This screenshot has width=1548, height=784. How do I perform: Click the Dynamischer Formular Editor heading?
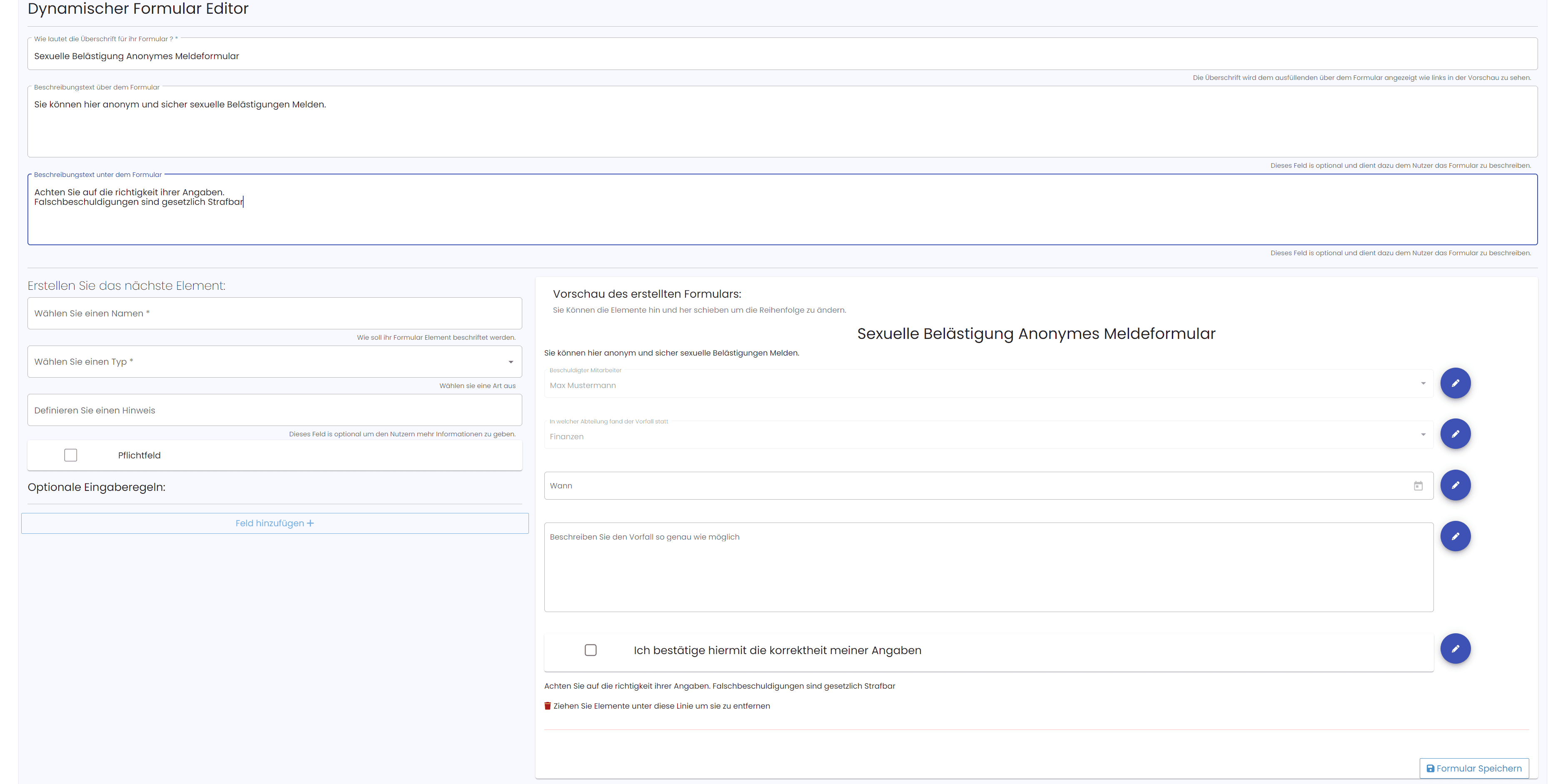point(138,8)
